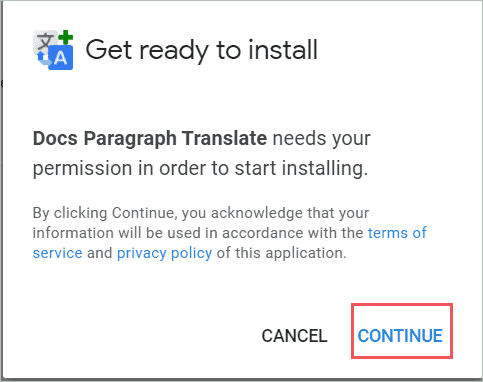Click the blue 'A' tile in the icon
483x382 pixels.
61,58
